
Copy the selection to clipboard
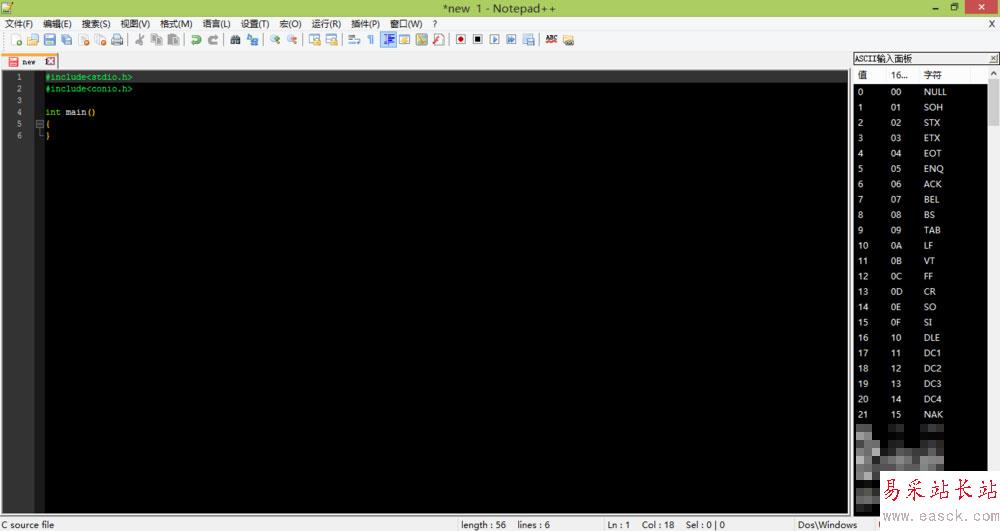(x=156, y=40)
